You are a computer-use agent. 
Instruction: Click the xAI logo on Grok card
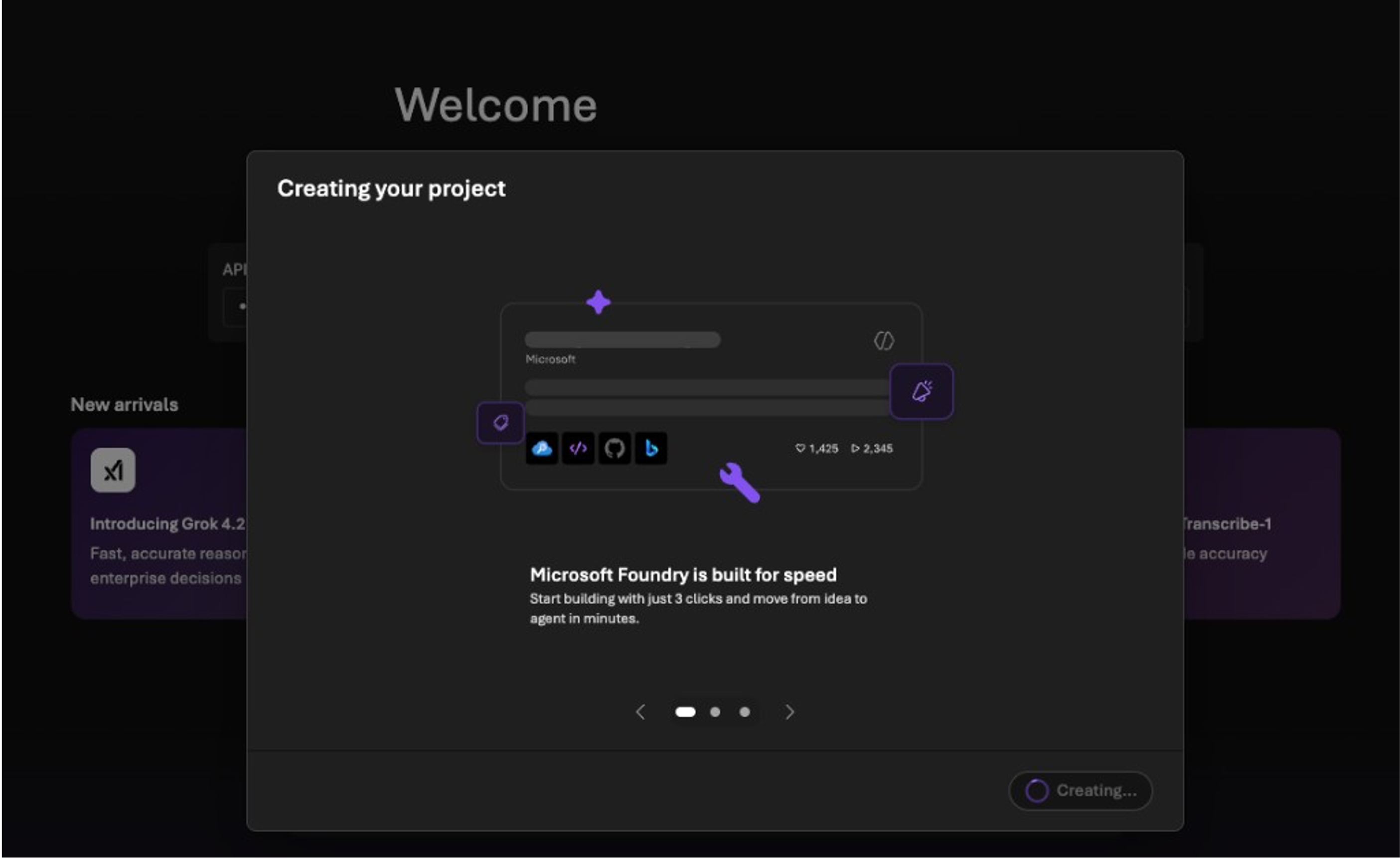(113, 470)
